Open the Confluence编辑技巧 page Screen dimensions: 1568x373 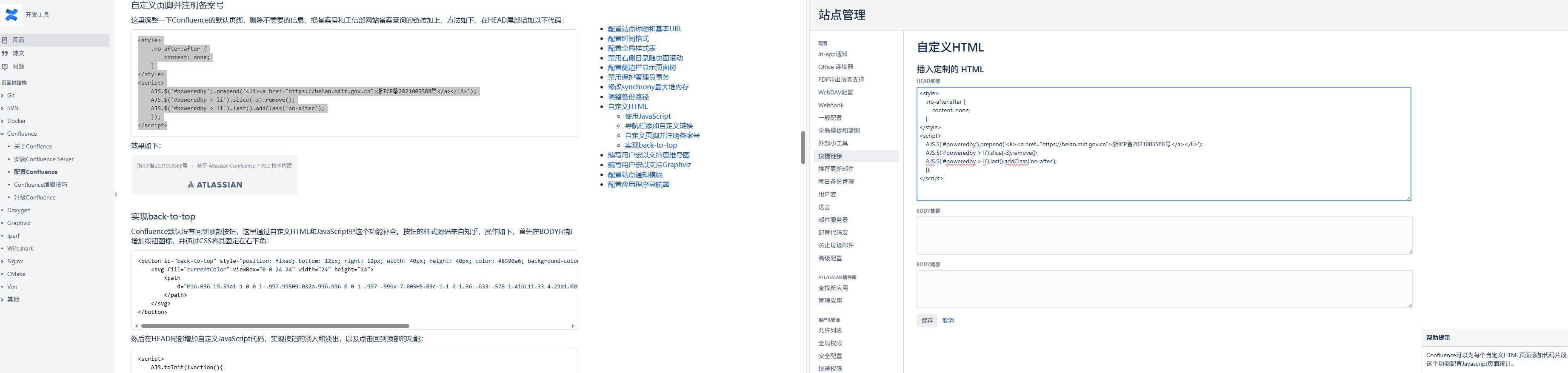(41, 185)
